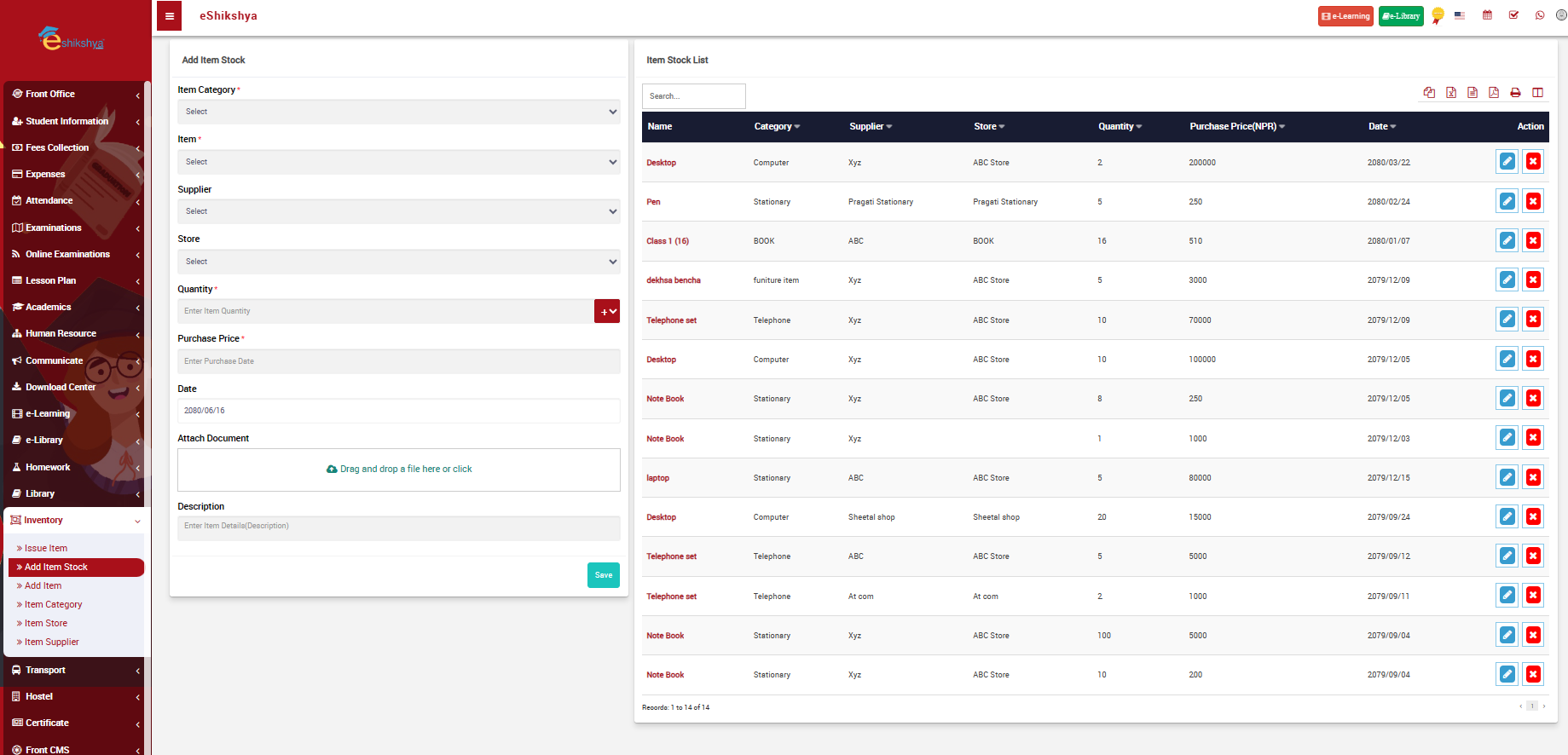This screenshot has width=1568, height=755.
Task: Print the item stock list
Action: point(1515,93)
